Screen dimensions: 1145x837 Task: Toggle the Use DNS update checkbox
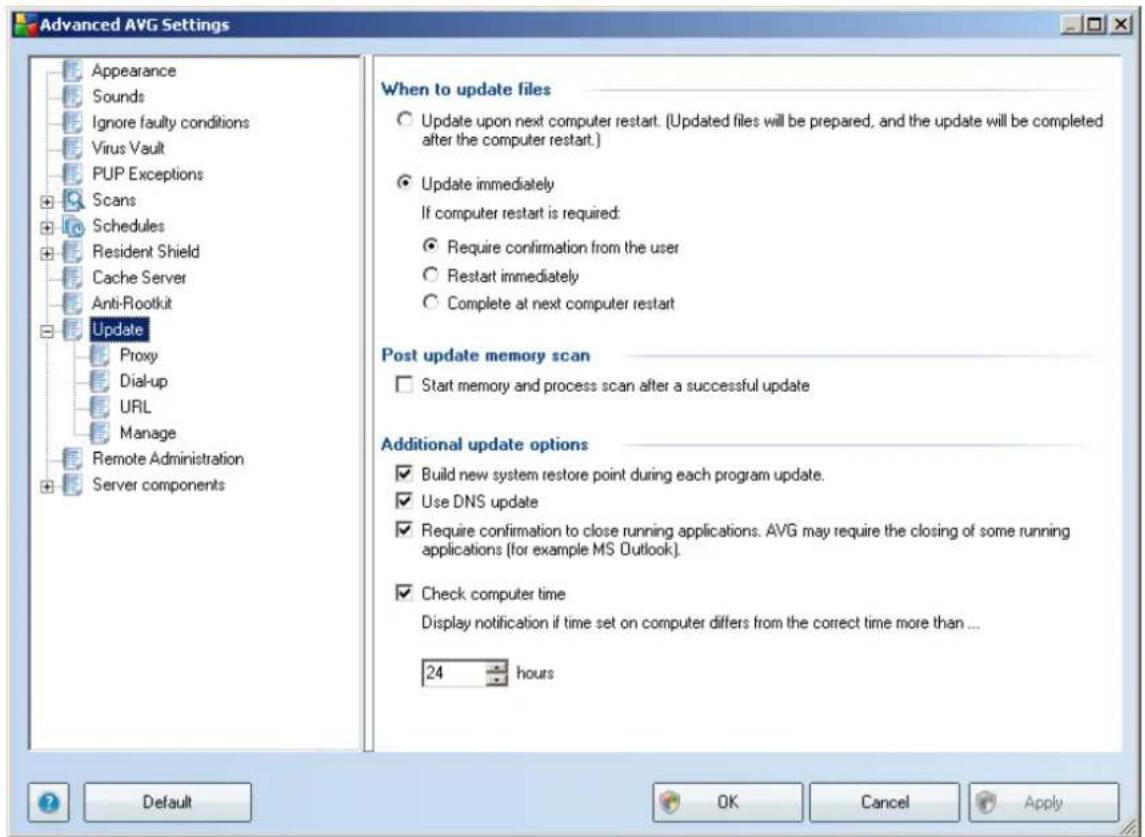404,500
